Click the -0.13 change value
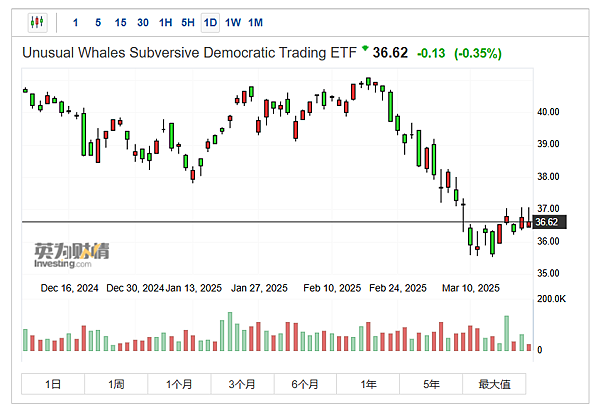Screen dimensions: 600x413 [x=431, y=53]
